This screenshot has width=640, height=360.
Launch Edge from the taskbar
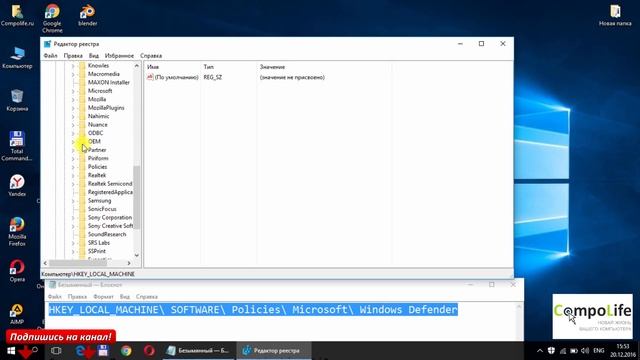[80, 351]
